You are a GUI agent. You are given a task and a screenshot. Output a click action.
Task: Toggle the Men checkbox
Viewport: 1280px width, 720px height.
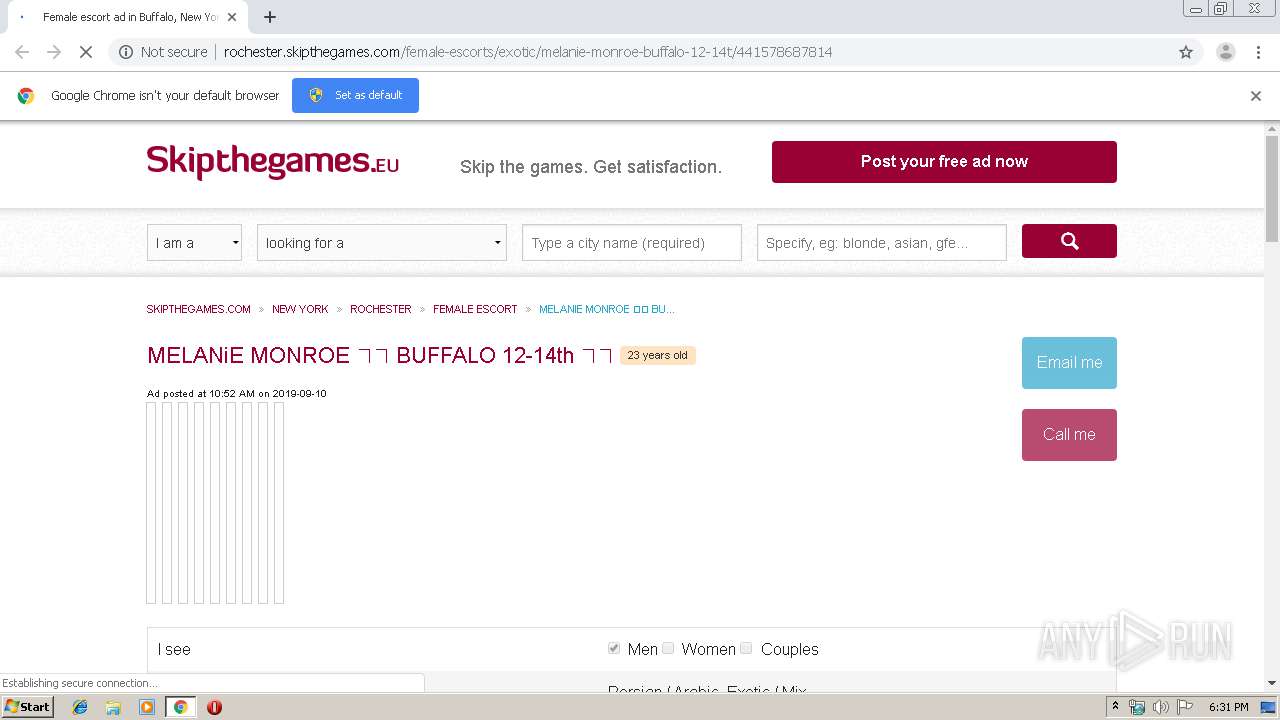tap(614, 648)
